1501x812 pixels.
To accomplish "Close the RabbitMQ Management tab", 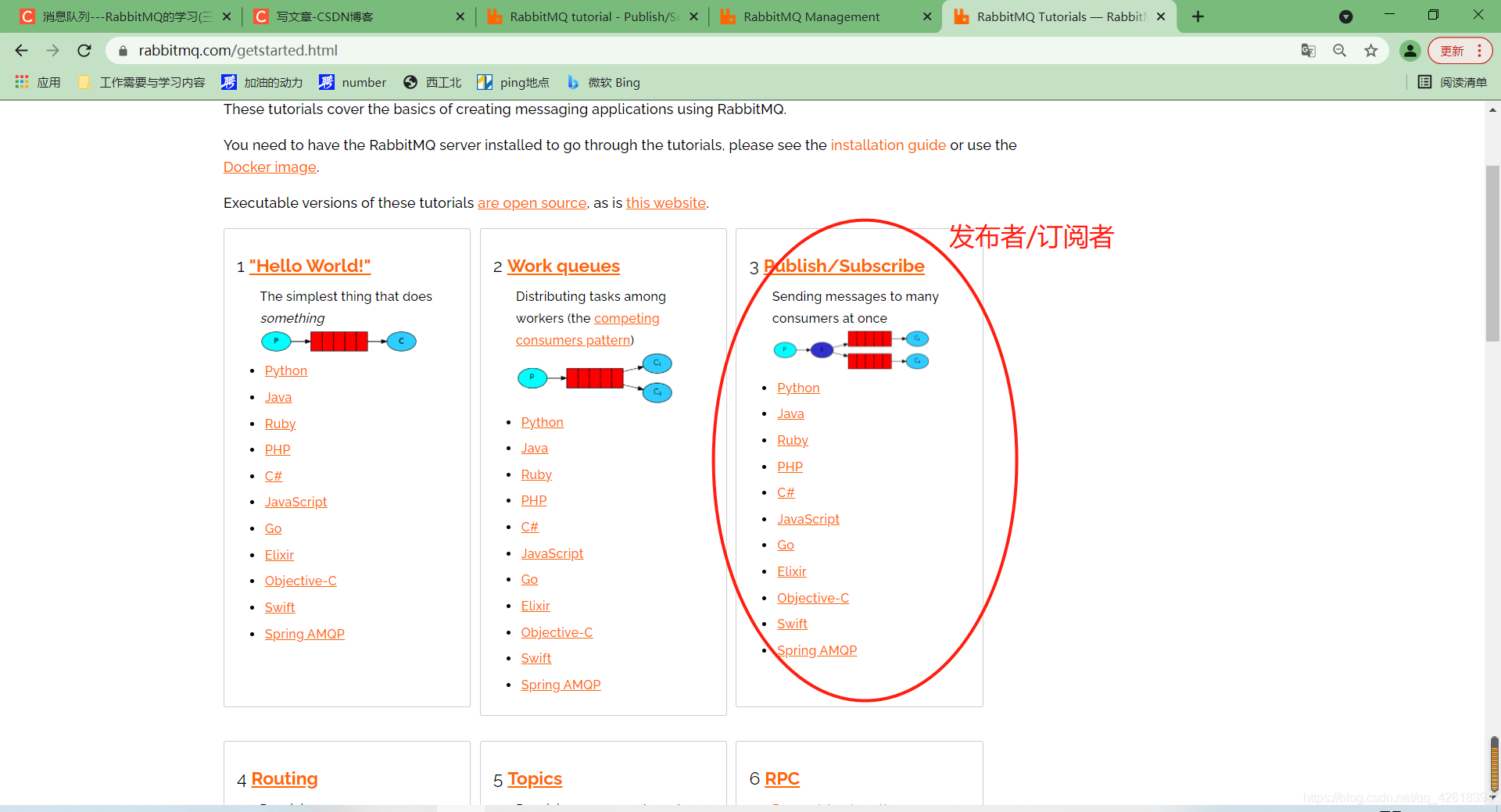I will 927,16.
